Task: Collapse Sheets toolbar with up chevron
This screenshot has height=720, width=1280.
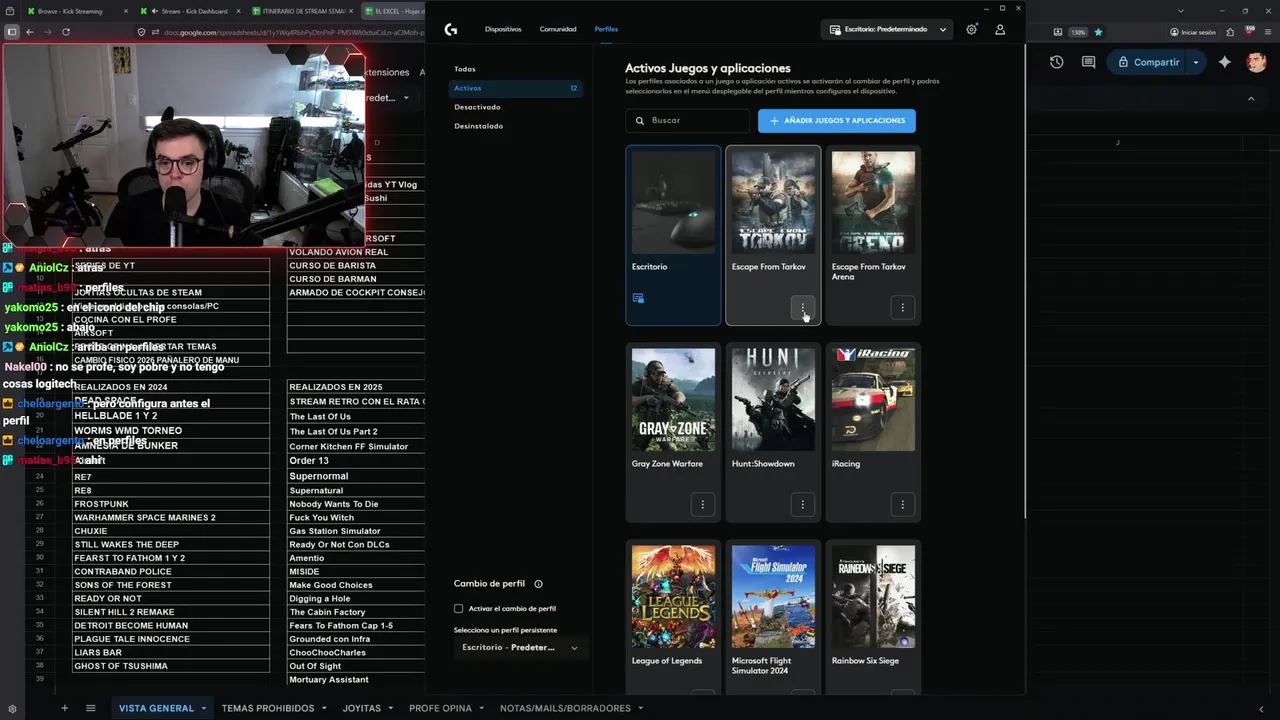Action: tap(1251, 99)
